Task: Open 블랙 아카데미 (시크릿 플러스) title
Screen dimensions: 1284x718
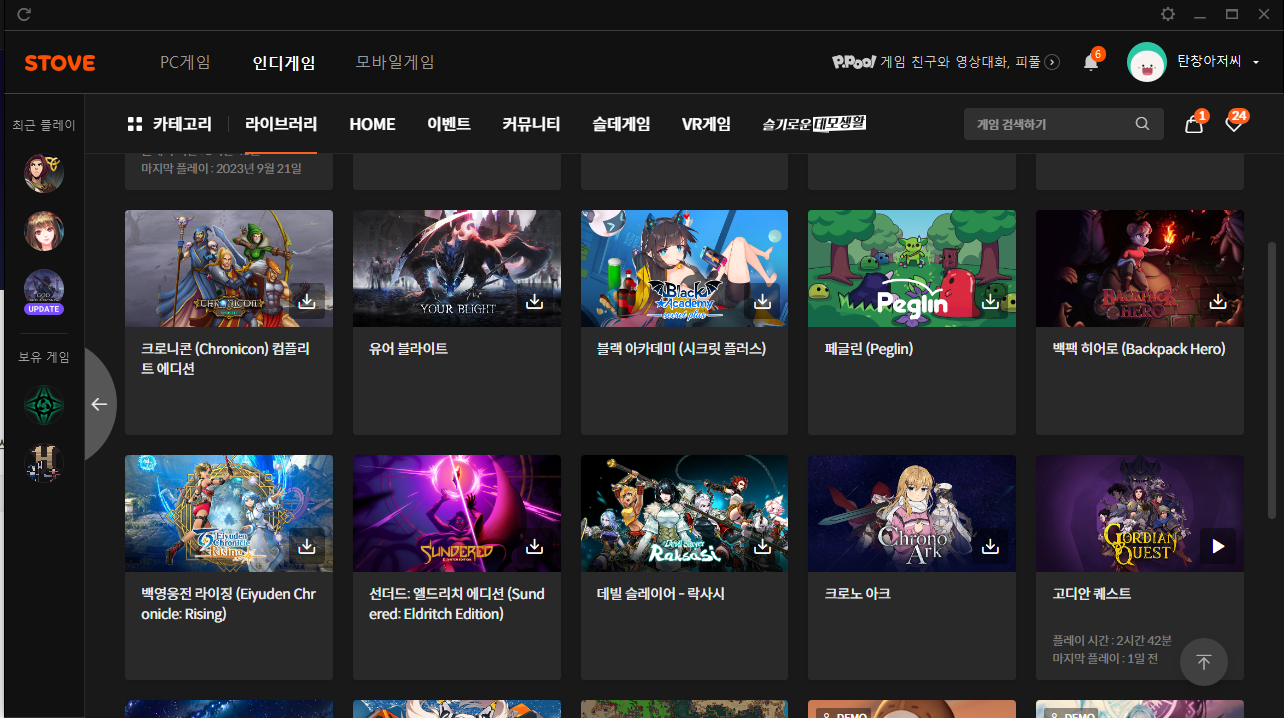Action: tap(681, 349)
